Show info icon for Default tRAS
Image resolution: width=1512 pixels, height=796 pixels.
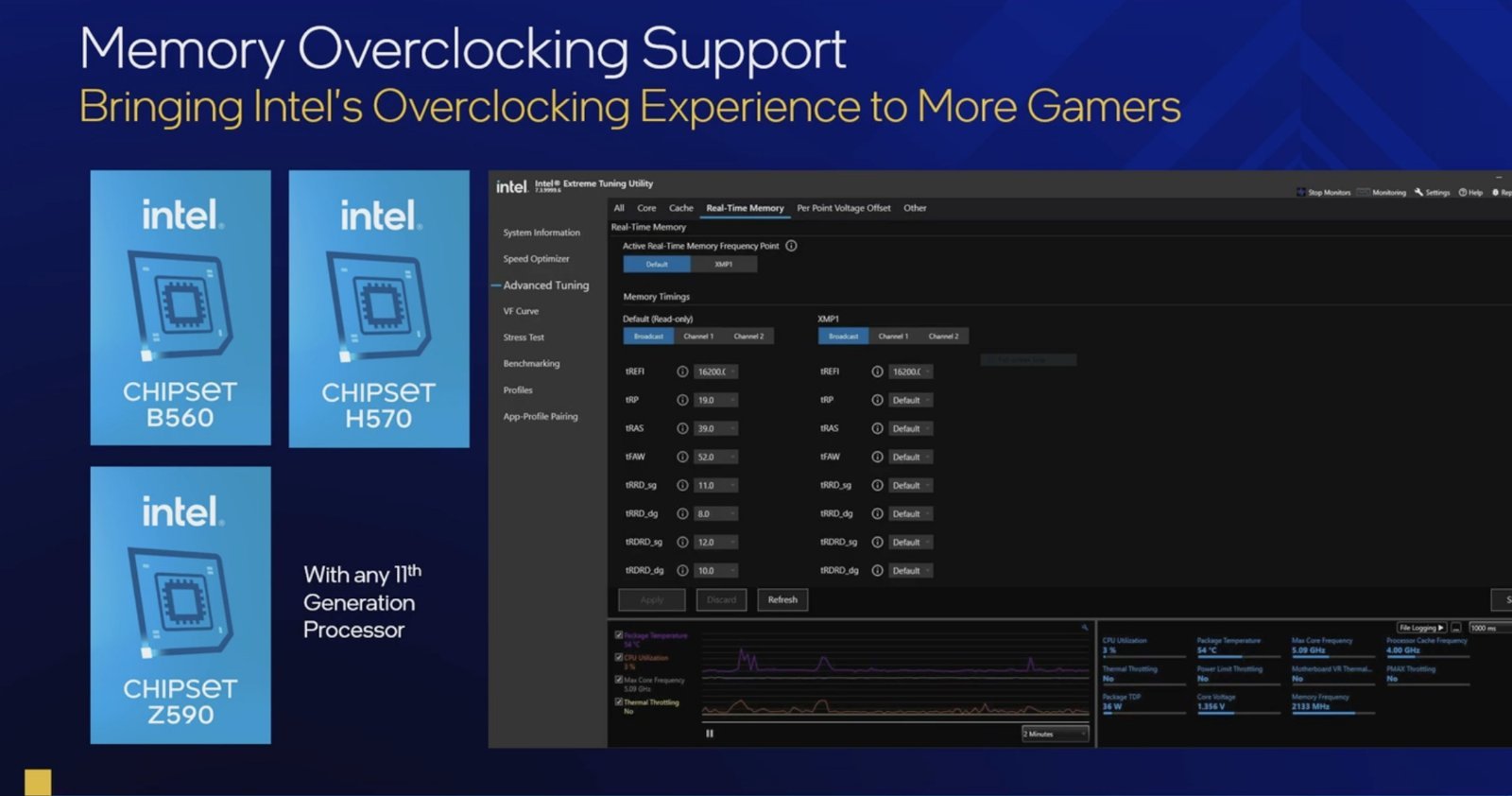tap(682, 428)
